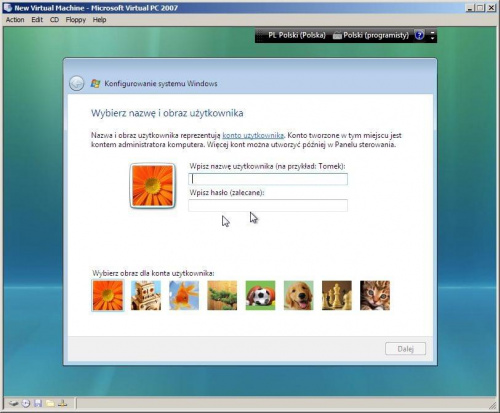Open language bar help icon
Viewport: 500px width, 413px height.
tap(419, 35)
